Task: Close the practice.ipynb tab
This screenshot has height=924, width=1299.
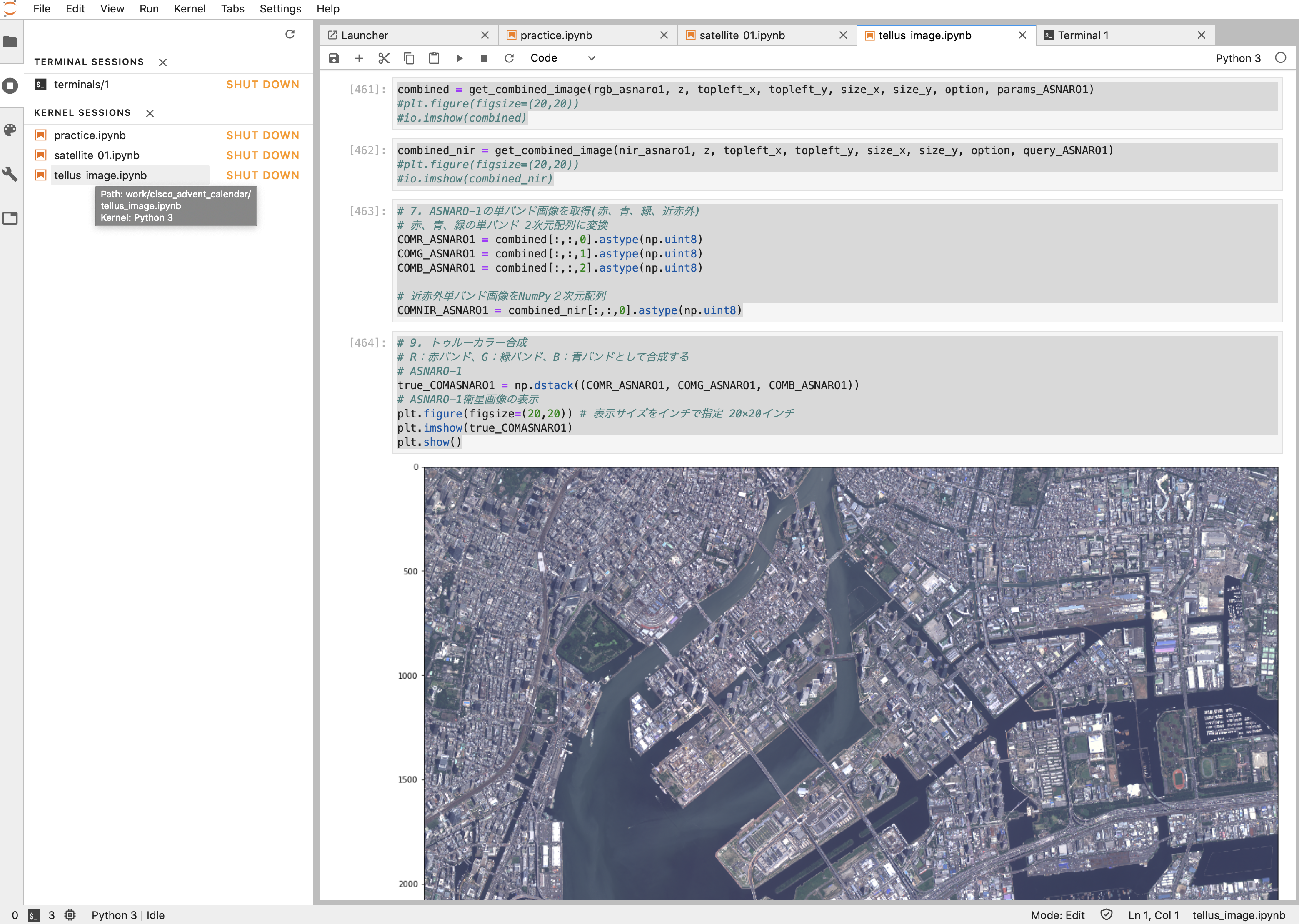Action: click(664, 35)
